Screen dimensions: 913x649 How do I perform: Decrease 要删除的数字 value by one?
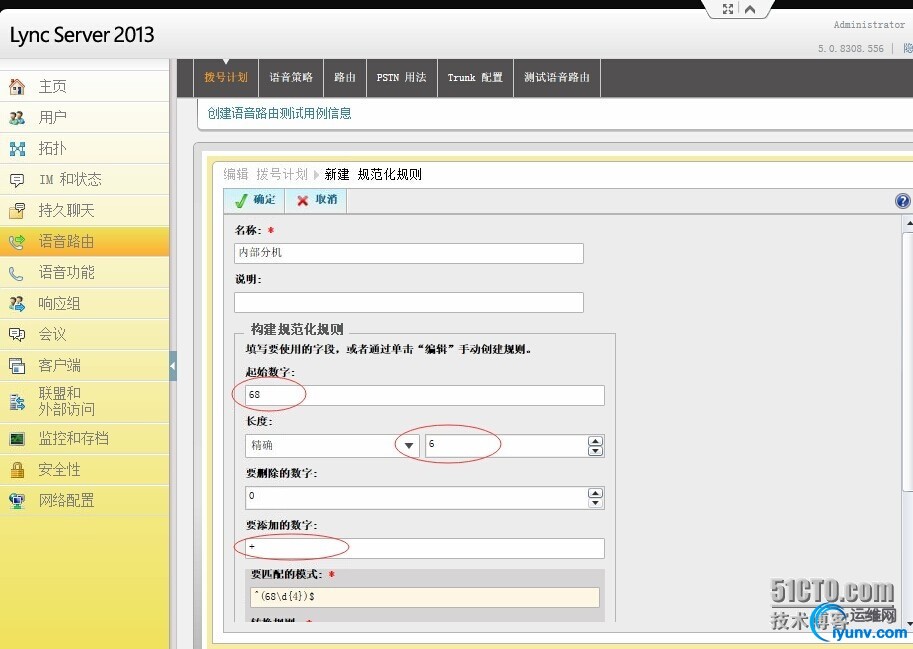[x=595, y=503]
